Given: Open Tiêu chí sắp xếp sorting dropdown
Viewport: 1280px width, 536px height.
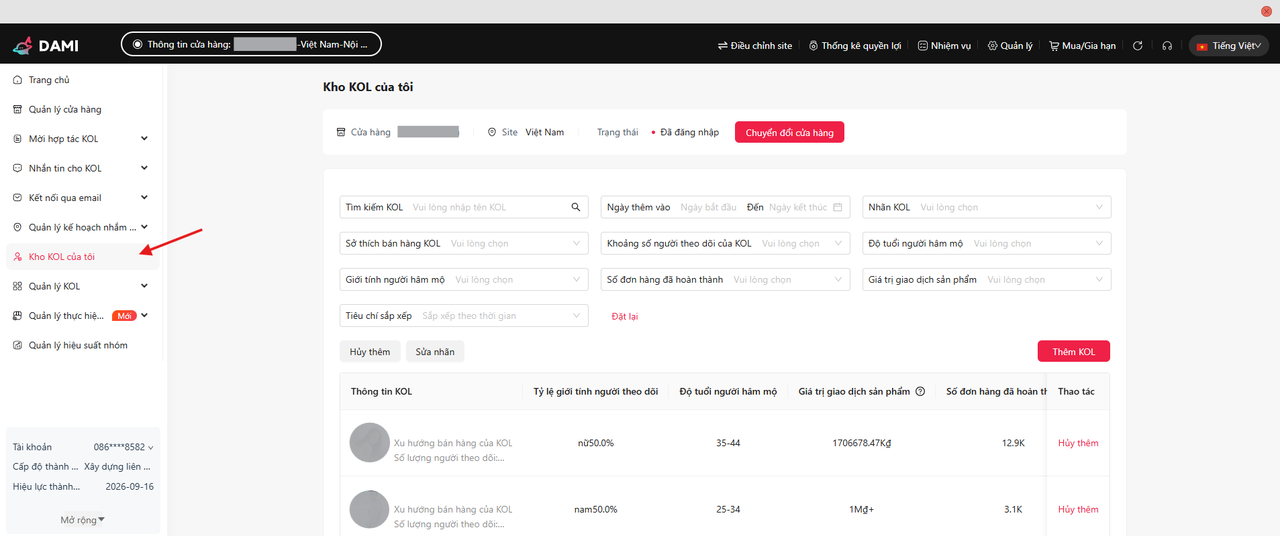Looking at the screenshot, I should [465, 316].
